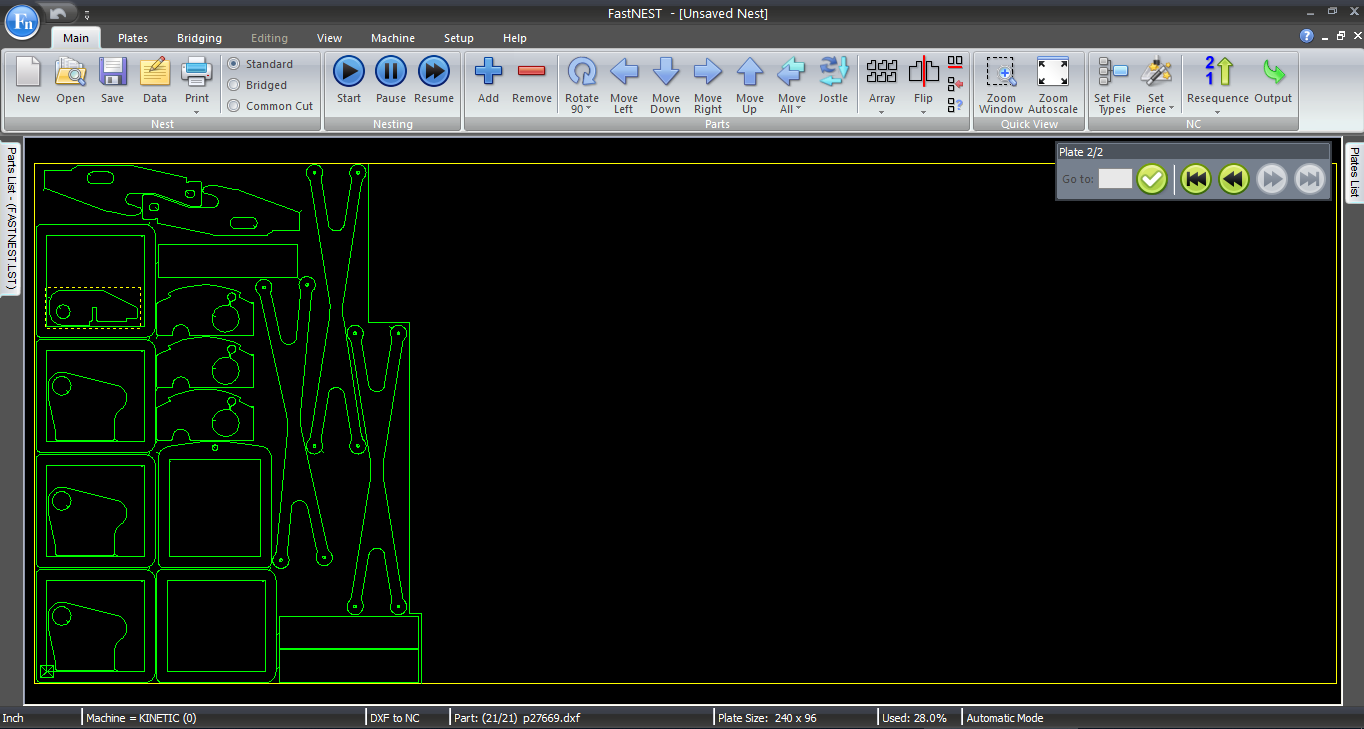Click the small parts icon with question mark
The width and height of the screenshot is (1364, 729).
(x=955, y=104)
